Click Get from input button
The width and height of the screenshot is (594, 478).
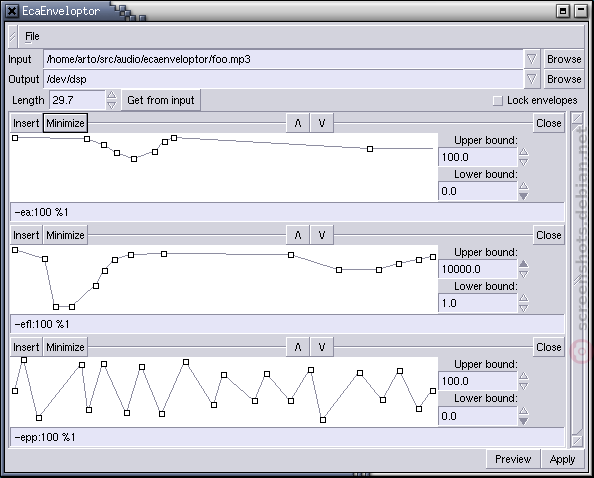161,100
